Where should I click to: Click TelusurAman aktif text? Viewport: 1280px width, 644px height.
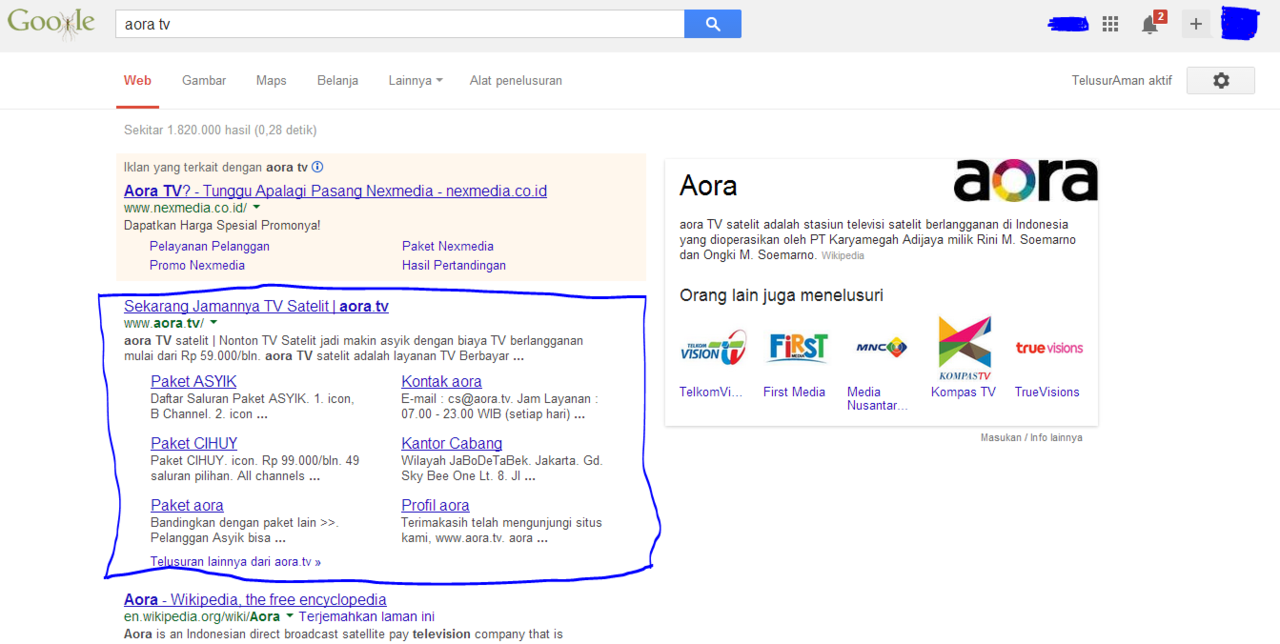pyautogui.click(x=1122, y=81)
